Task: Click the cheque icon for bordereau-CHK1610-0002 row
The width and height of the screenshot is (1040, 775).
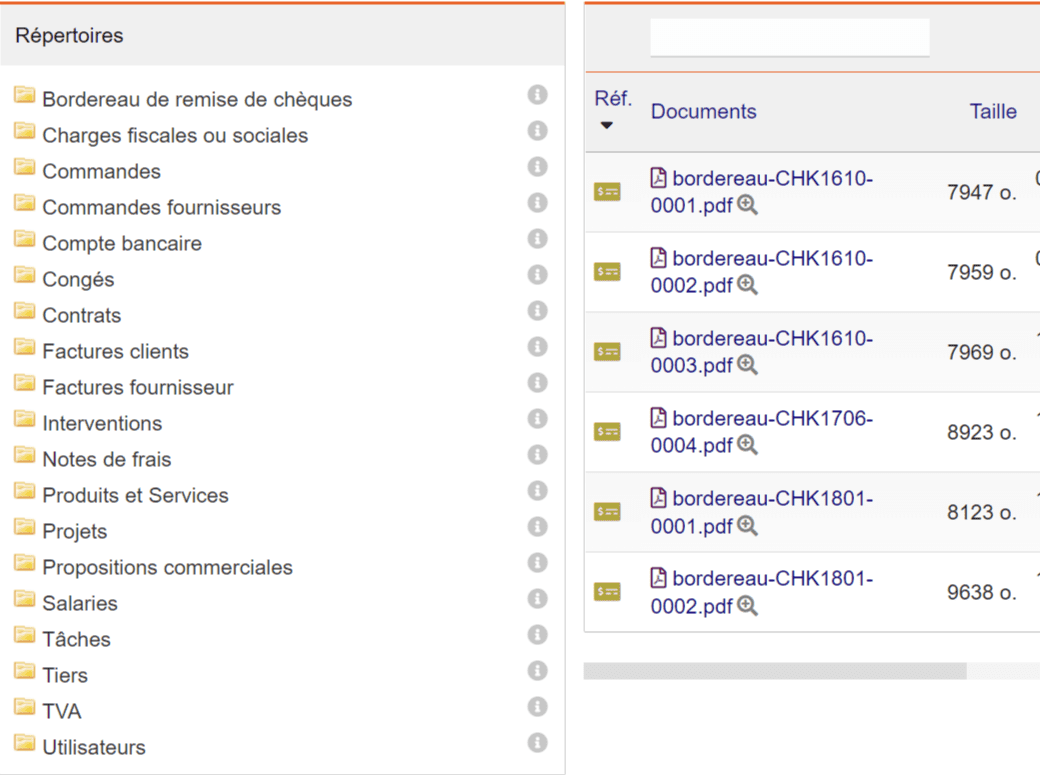Action: (x=607, y=272)
